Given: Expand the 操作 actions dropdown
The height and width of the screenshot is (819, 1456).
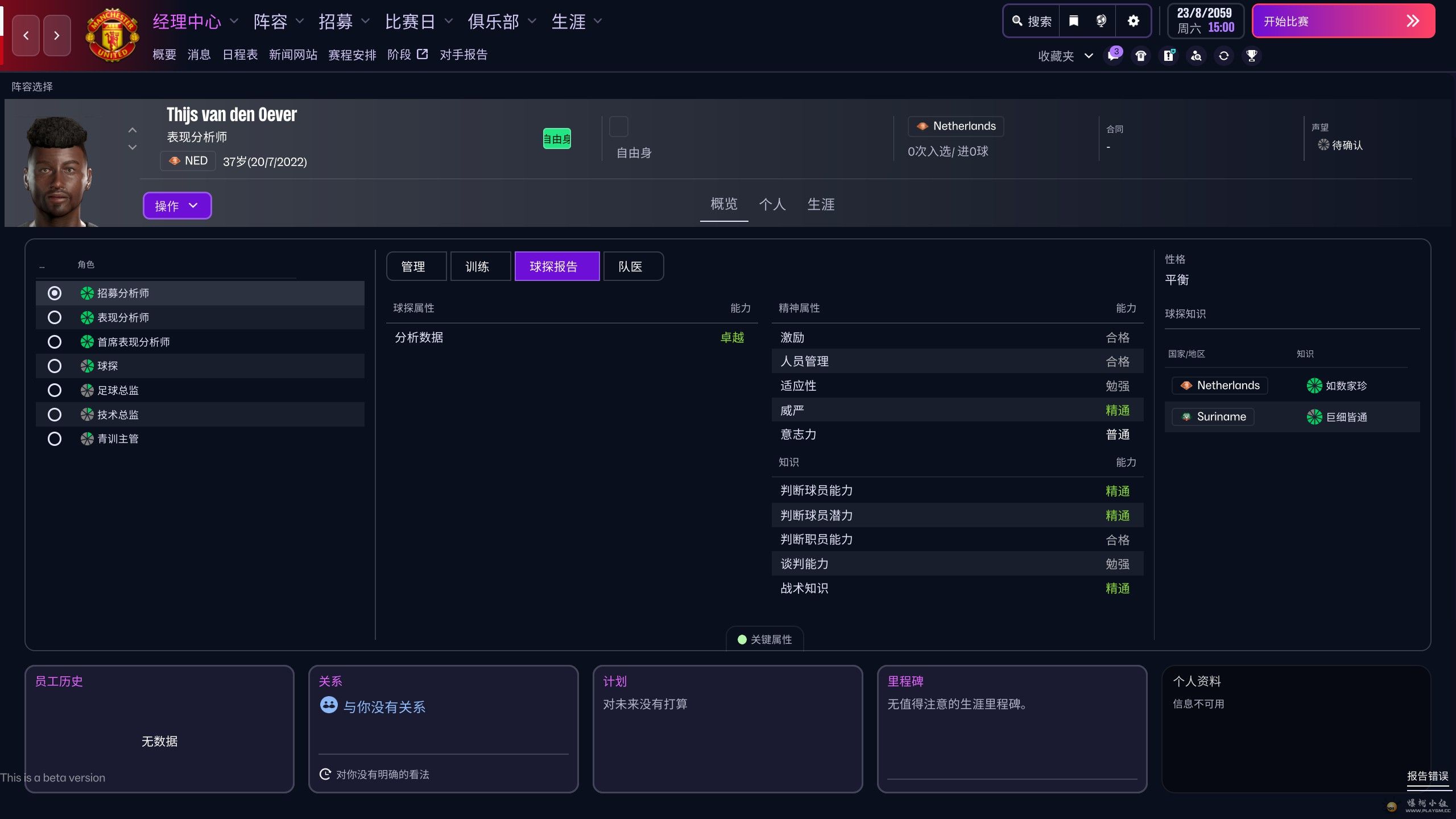Looking at the screenshot, I should click(177, 205).
